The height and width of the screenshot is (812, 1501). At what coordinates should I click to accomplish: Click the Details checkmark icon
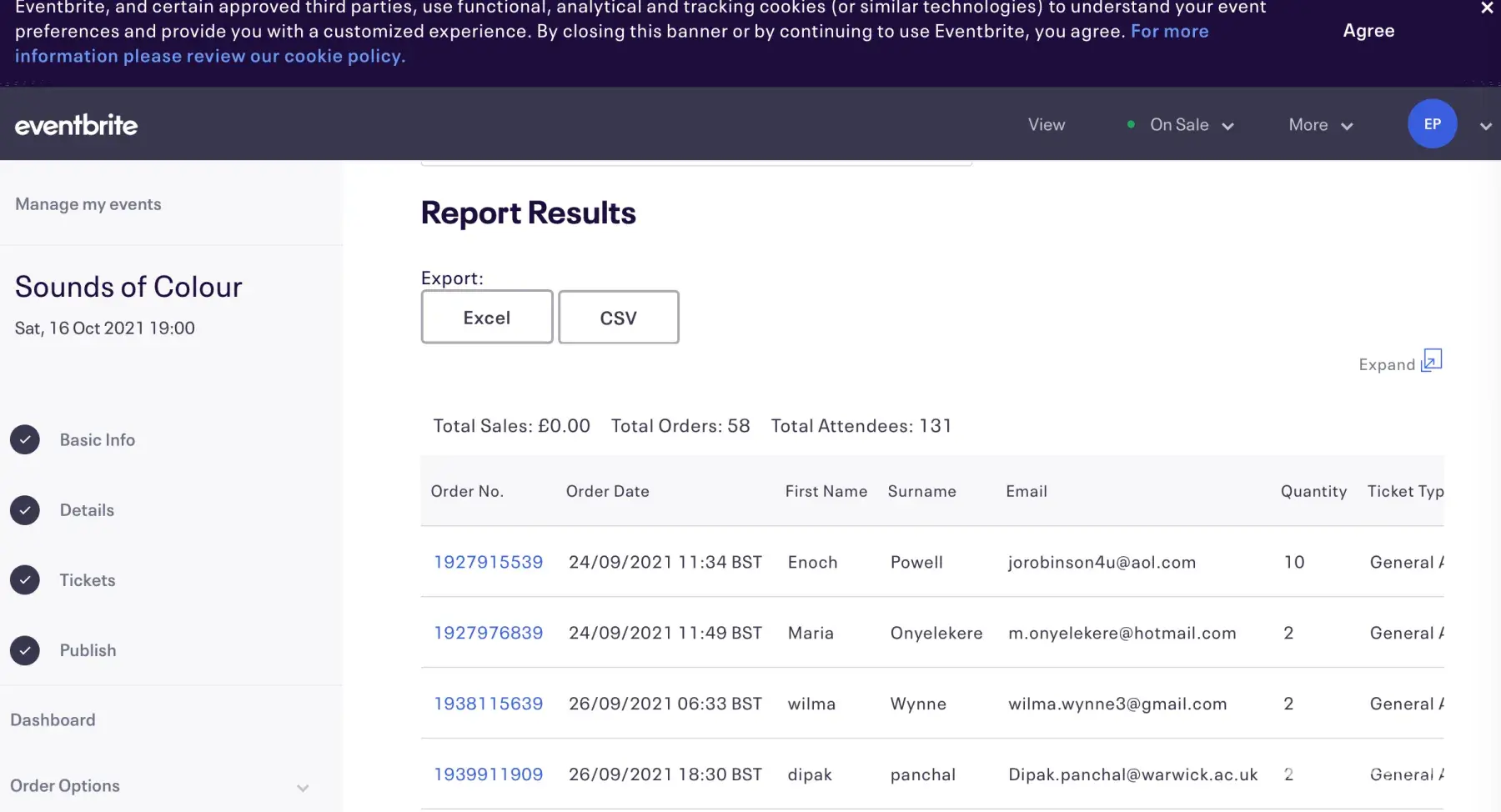pos(25,510)
